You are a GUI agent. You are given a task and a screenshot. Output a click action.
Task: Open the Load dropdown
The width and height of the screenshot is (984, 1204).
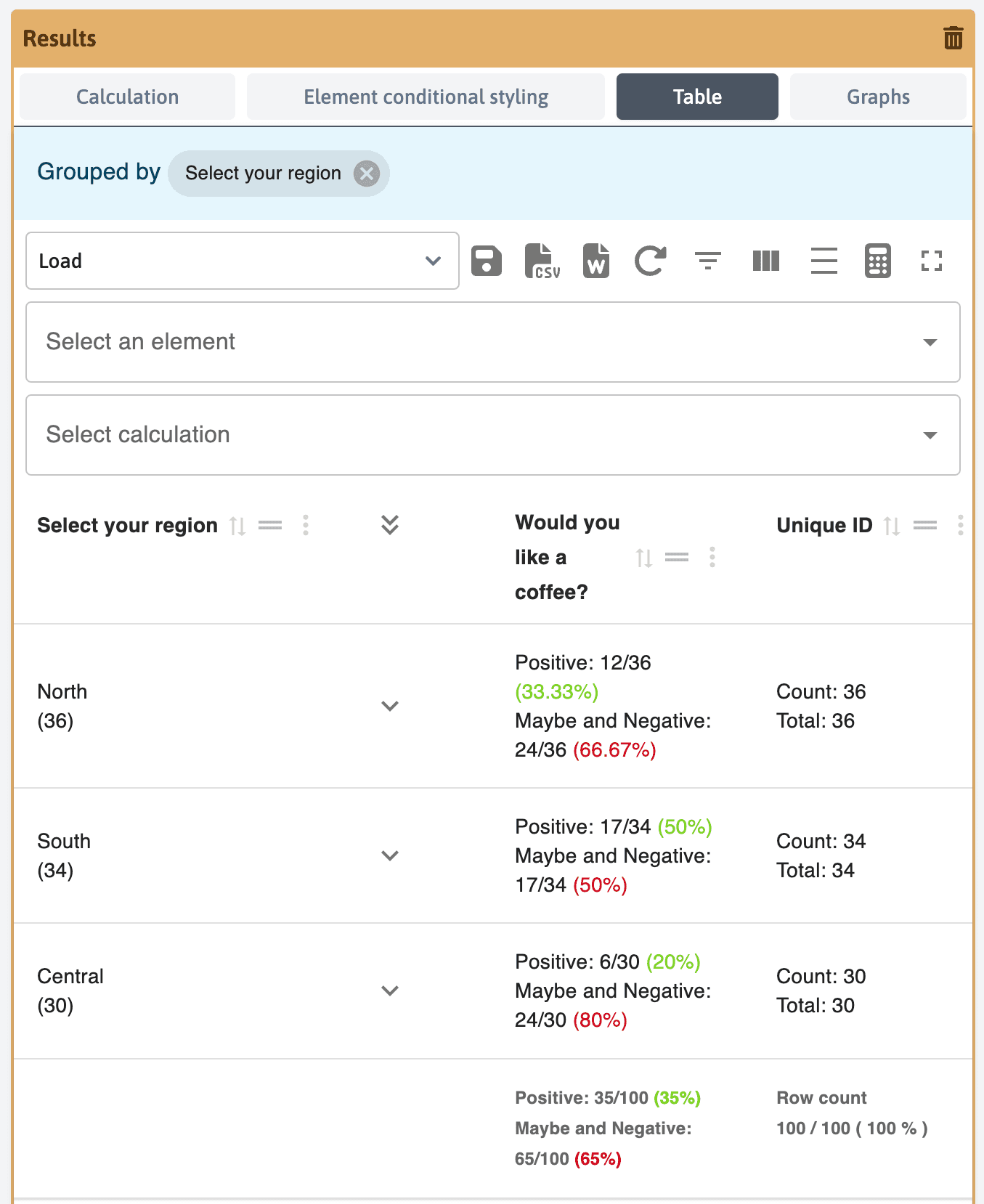(x=242, y=261)
